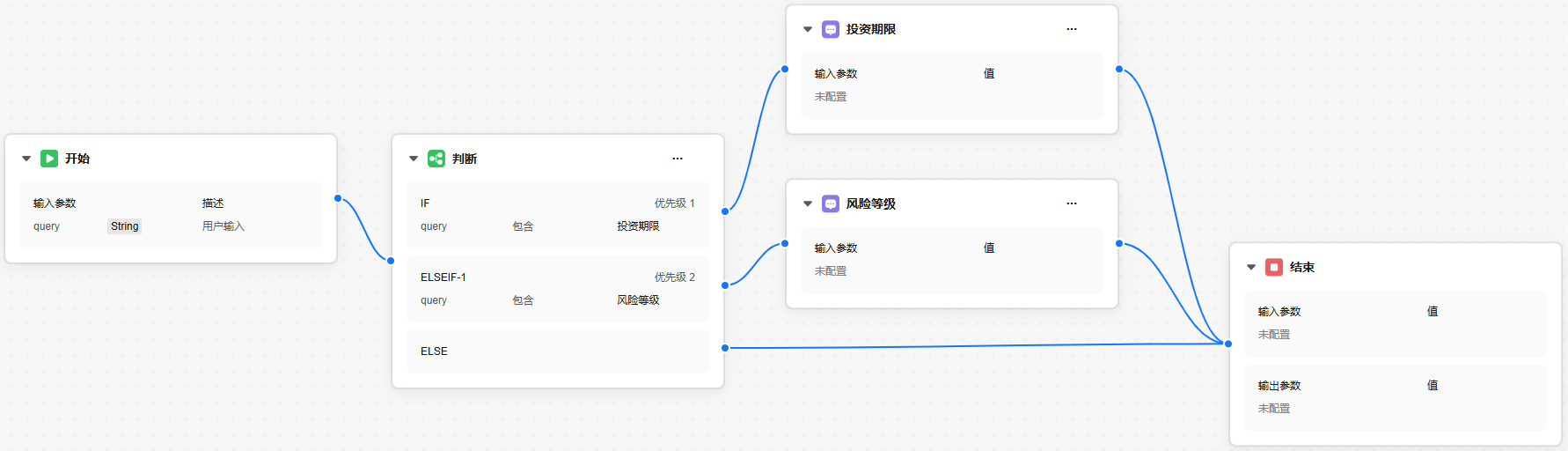The height and width of the screenshot is (451, 1568).
Task: Collapse the 结束 node
Action: pos(1251,267)
